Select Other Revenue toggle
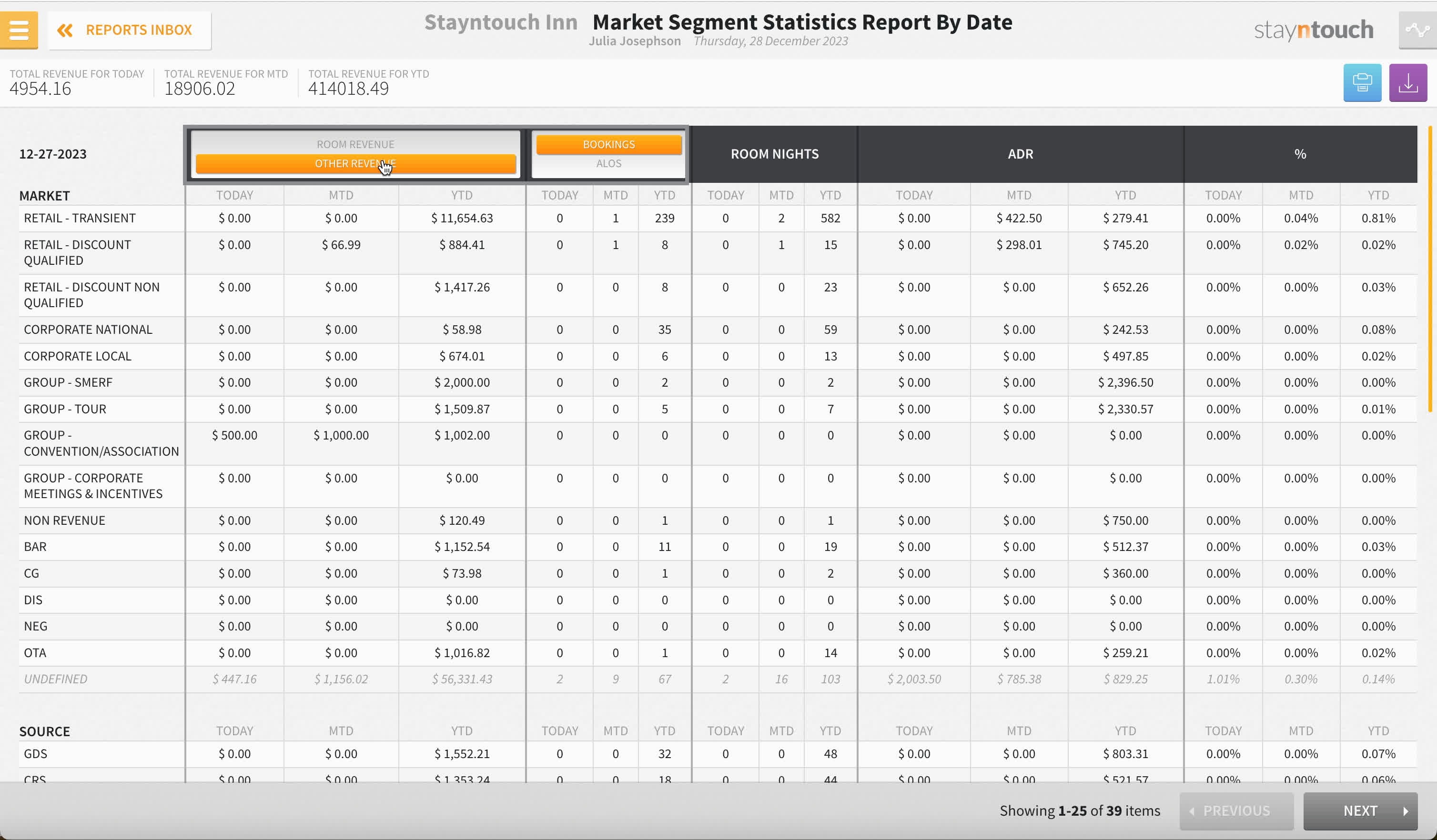Viewport: 1437px width, 840px height. point(355,163)
